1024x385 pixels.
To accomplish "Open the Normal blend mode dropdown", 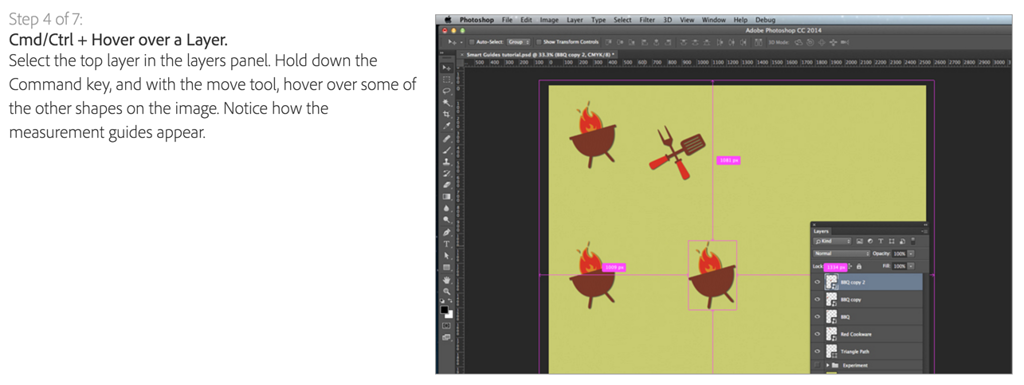I will (842, 253).
